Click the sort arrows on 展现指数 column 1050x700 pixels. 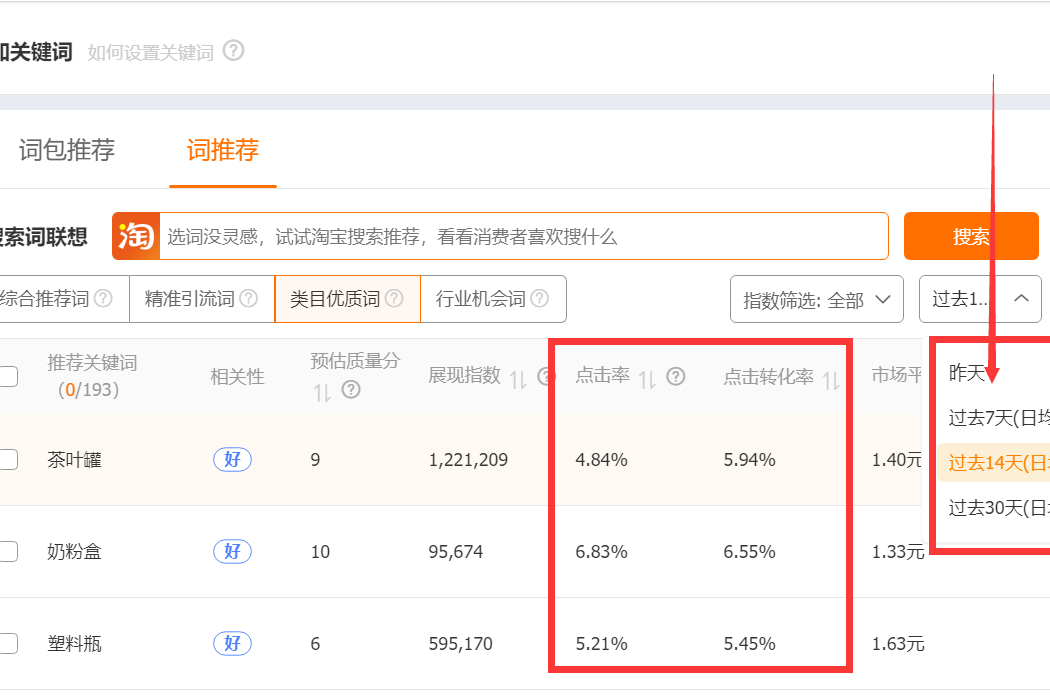[x=519, y=378]
